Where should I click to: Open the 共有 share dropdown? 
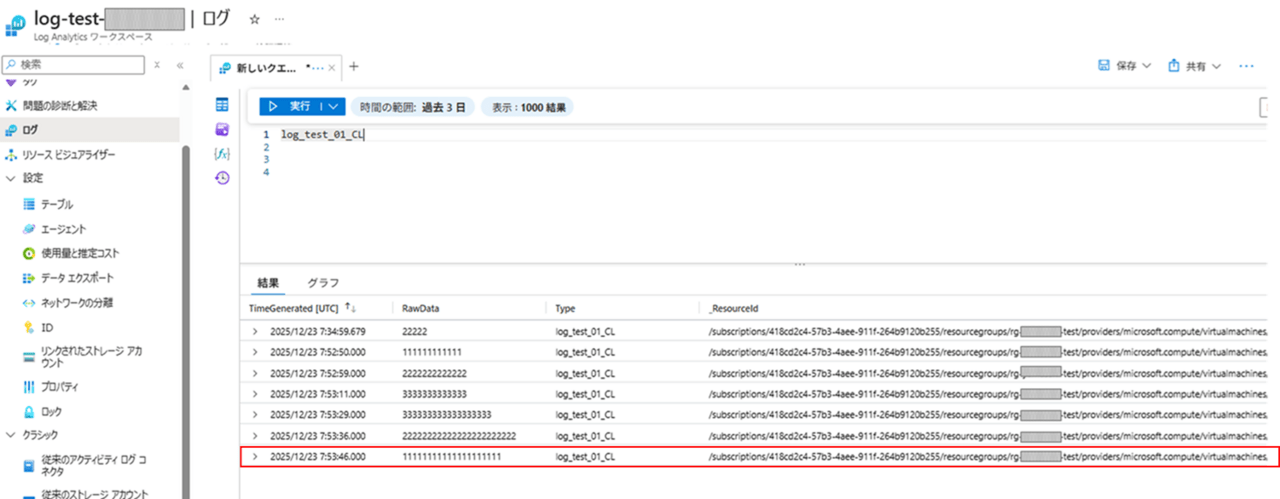tap(1195, 66)
